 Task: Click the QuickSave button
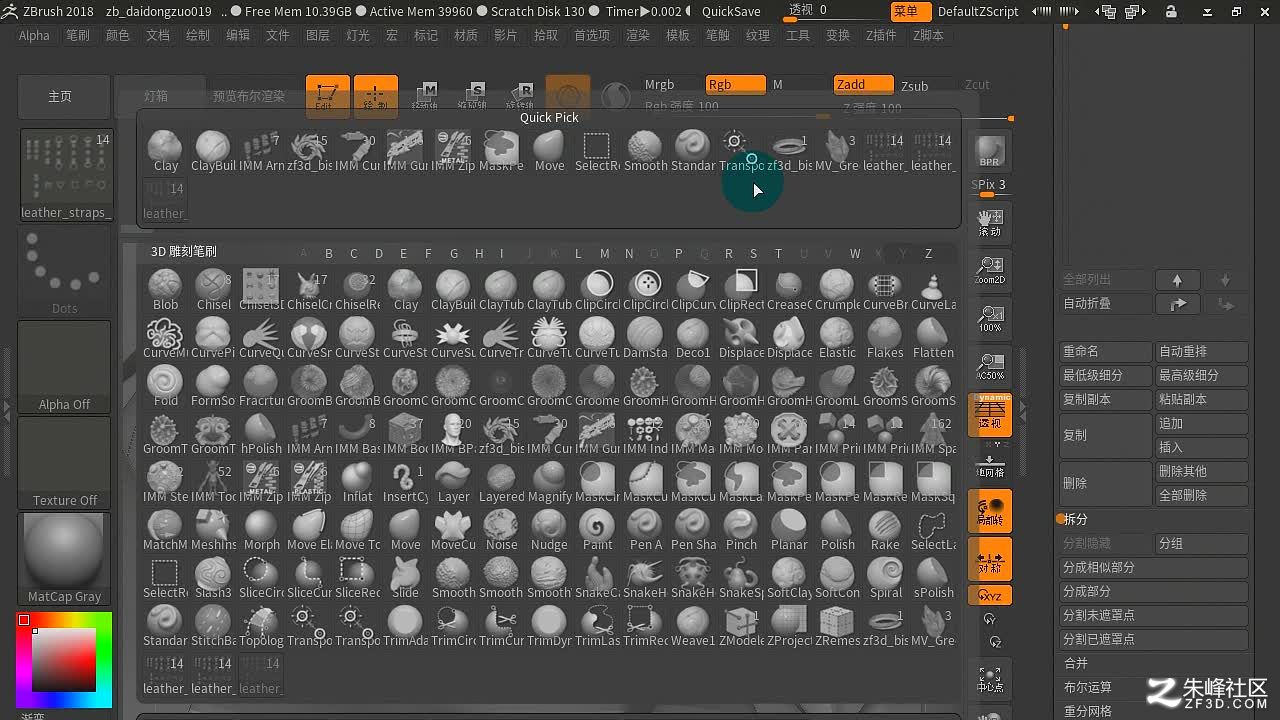pyautogui.click(x=731, y=11)
